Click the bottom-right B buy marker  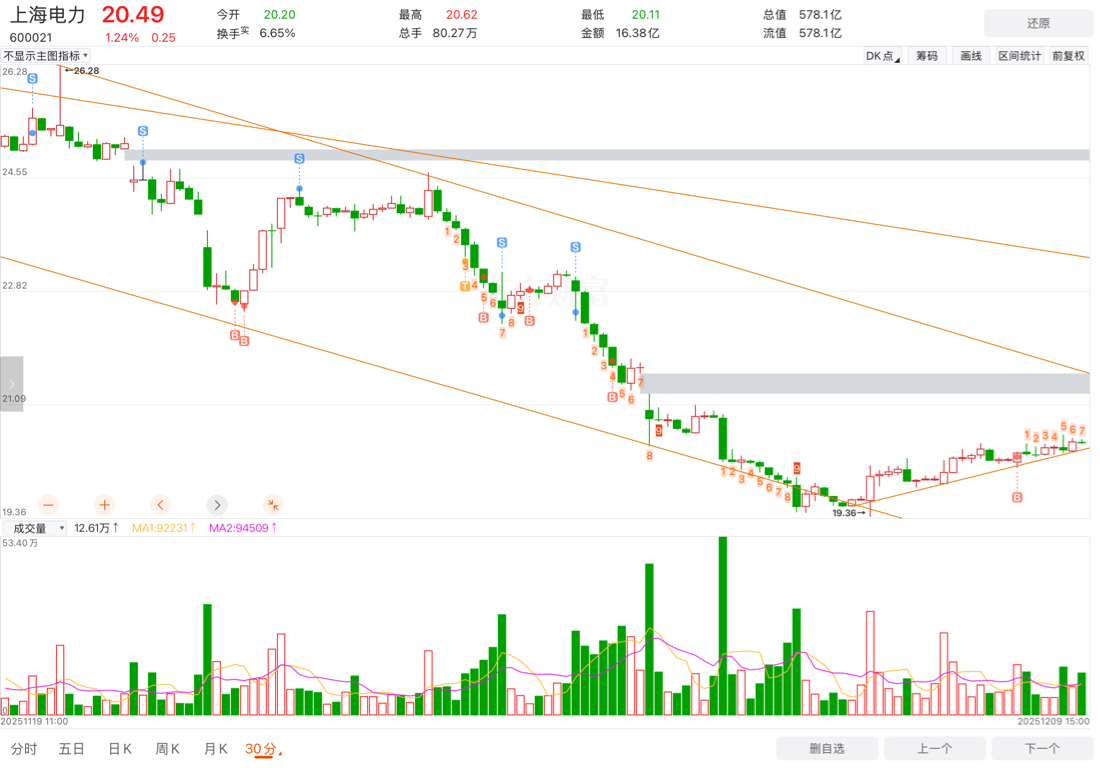coord(1017,497)
